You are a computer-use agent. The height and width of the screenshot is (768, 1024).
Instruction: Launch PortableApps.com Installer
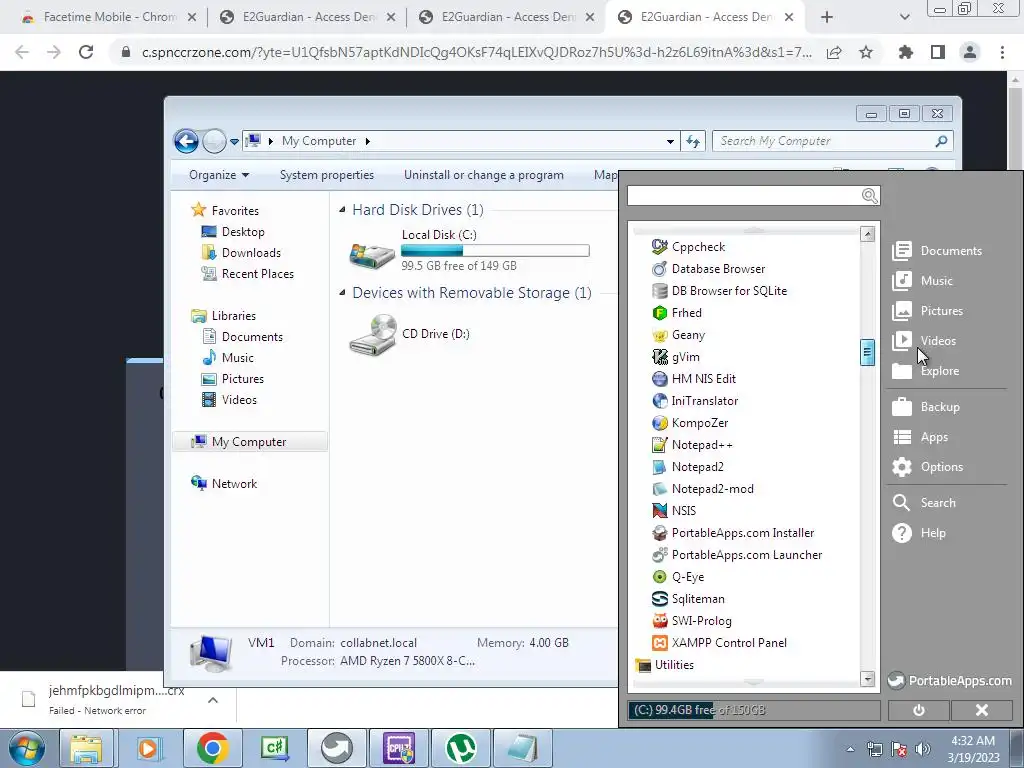click(x=733, y=533)
